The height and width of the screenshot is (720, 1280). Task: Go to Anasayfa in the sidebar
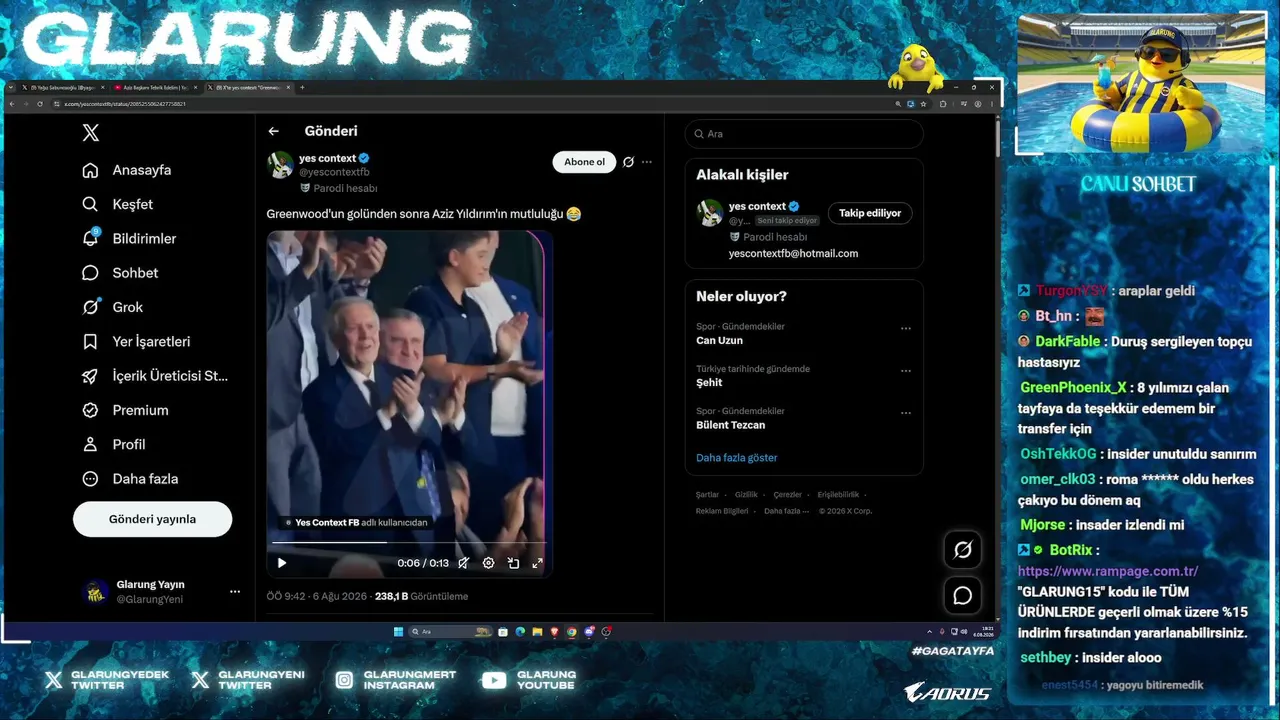pyautogui.click(x=127, y=170)
